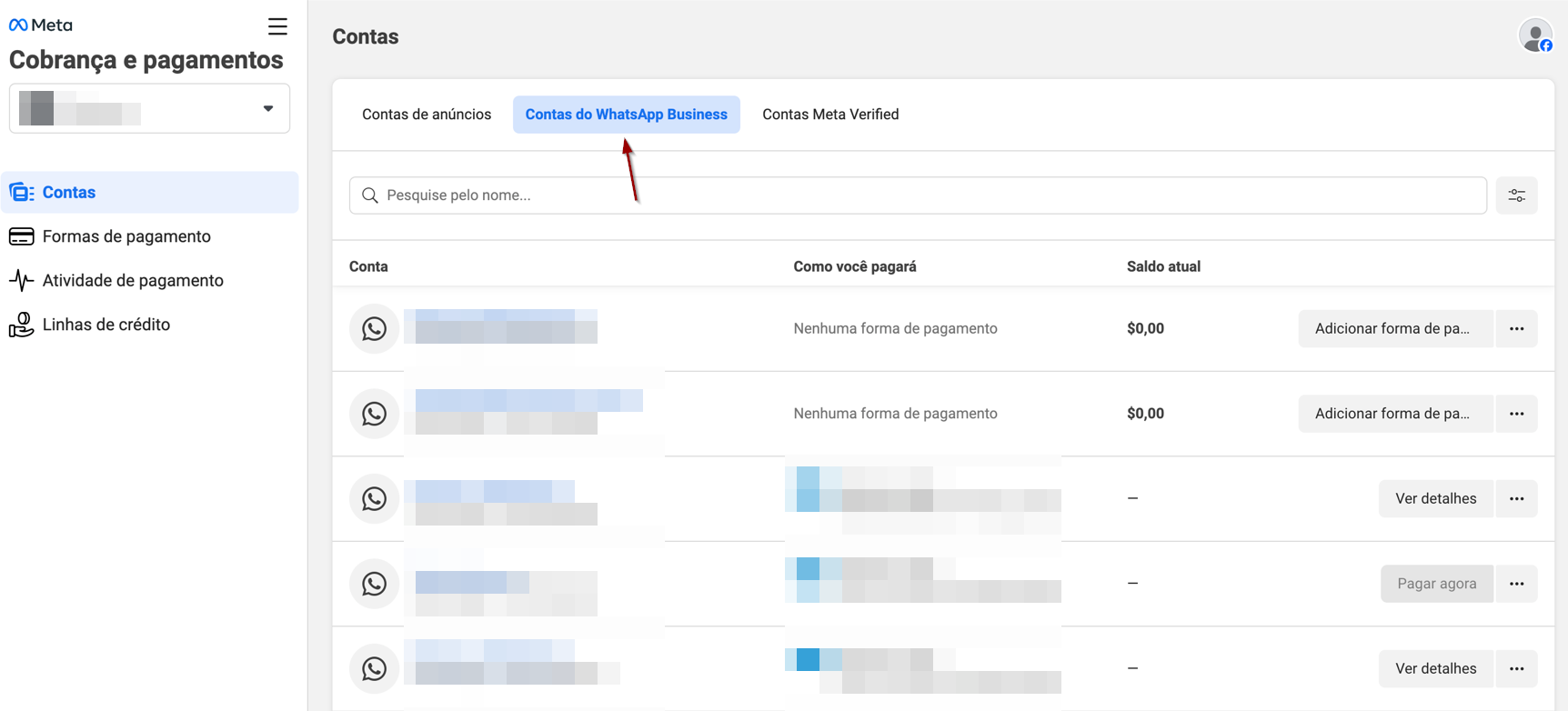
Task: Click the Meta logo
Action: tap(40, 25)
